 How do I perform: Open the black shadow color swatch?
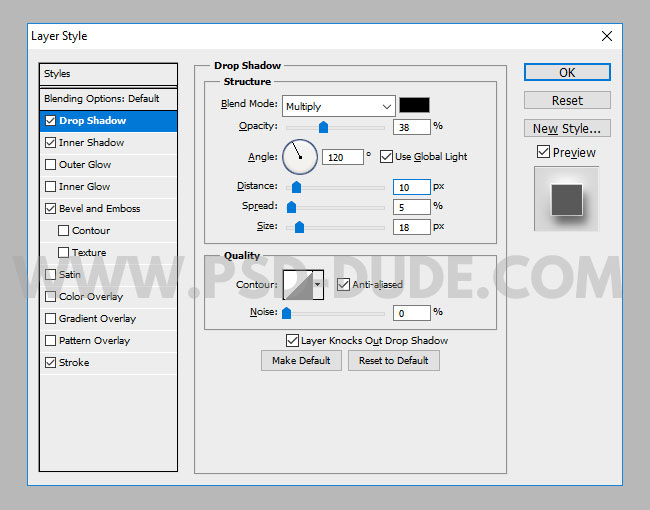click(414, 105)
